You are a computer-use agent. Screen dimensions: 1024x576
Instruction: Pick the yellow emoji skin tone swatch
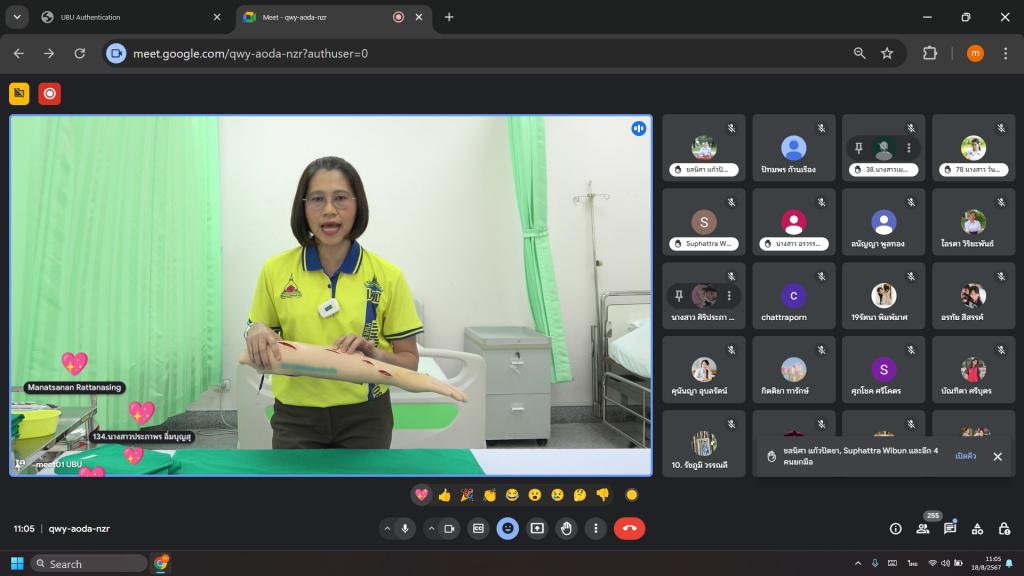tap(631, 495)
